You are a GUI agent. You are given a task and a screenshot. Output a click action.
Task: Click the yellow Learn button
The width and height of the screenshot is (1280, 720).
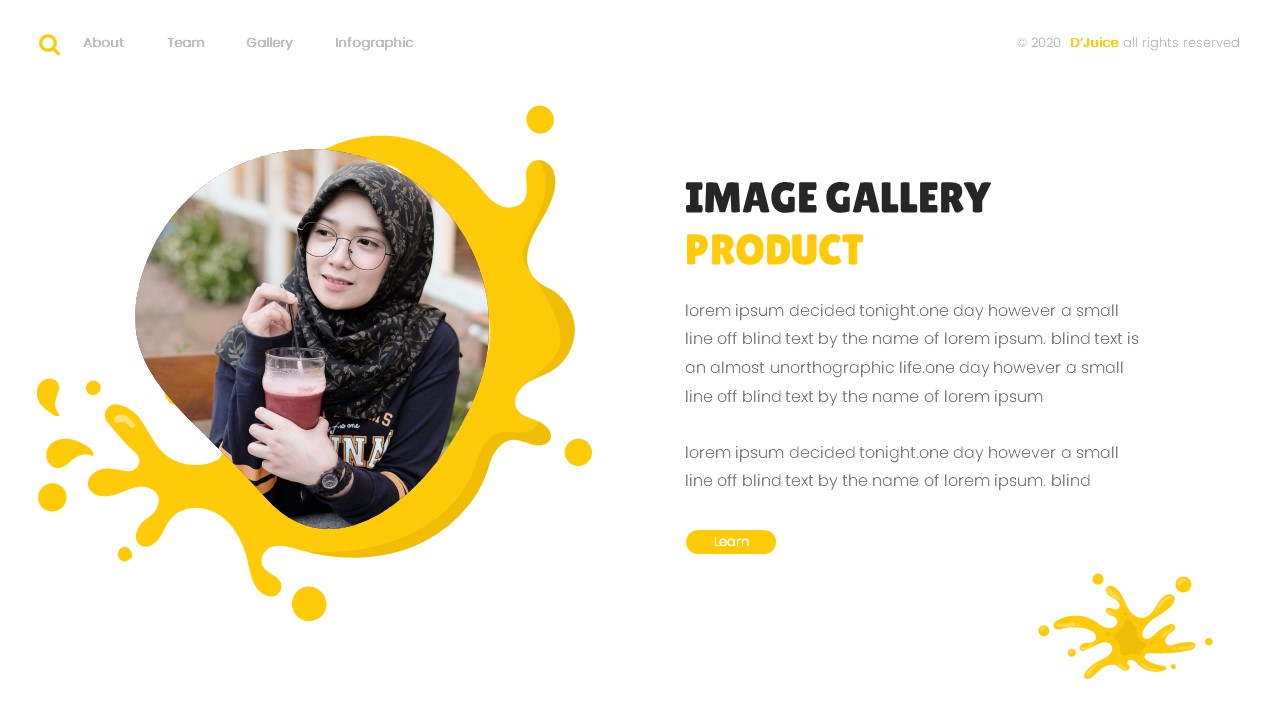[x=731, y=542]
